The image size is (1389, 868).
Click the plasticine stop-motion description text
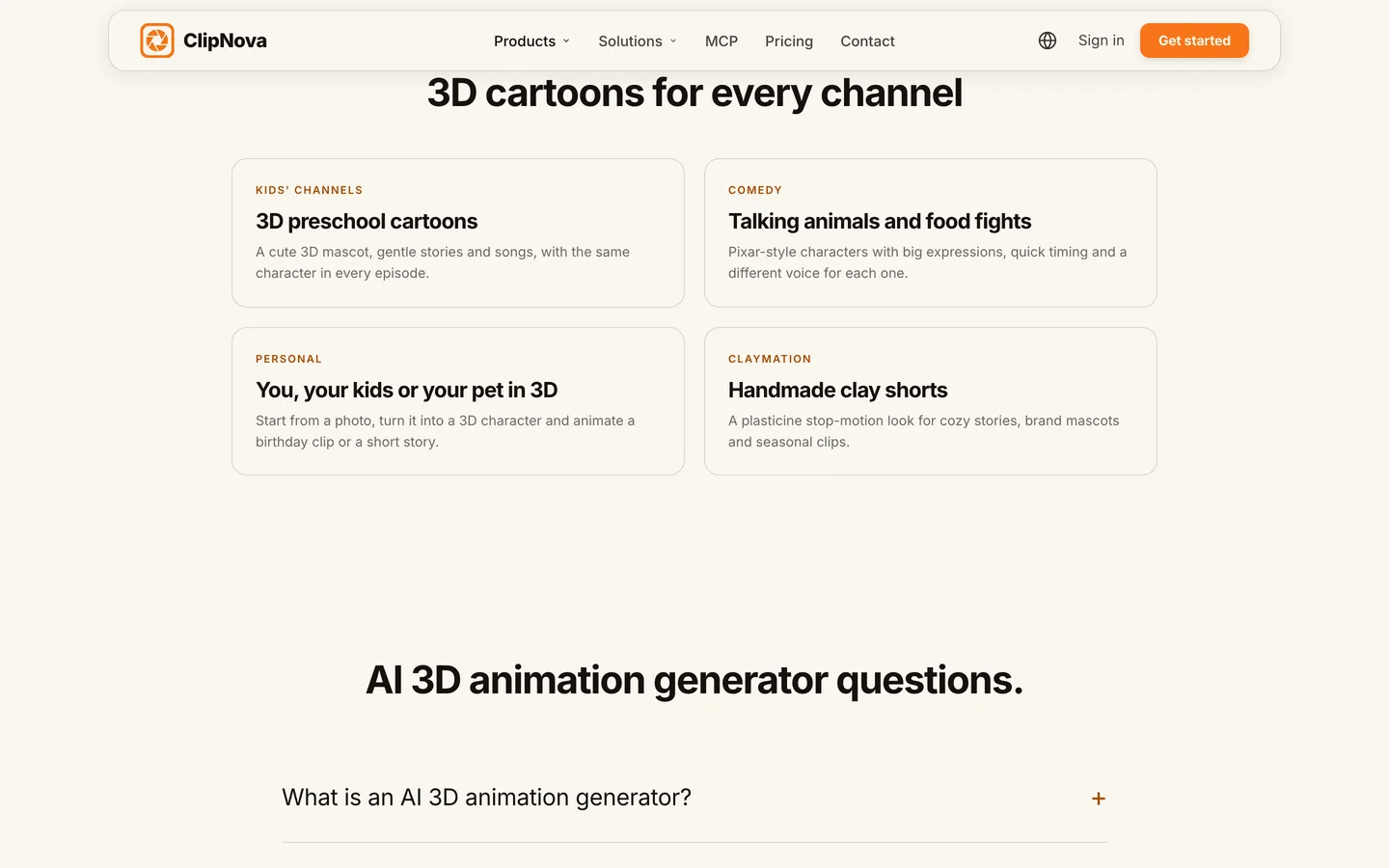pyautogui.click(x=923, y=431)
